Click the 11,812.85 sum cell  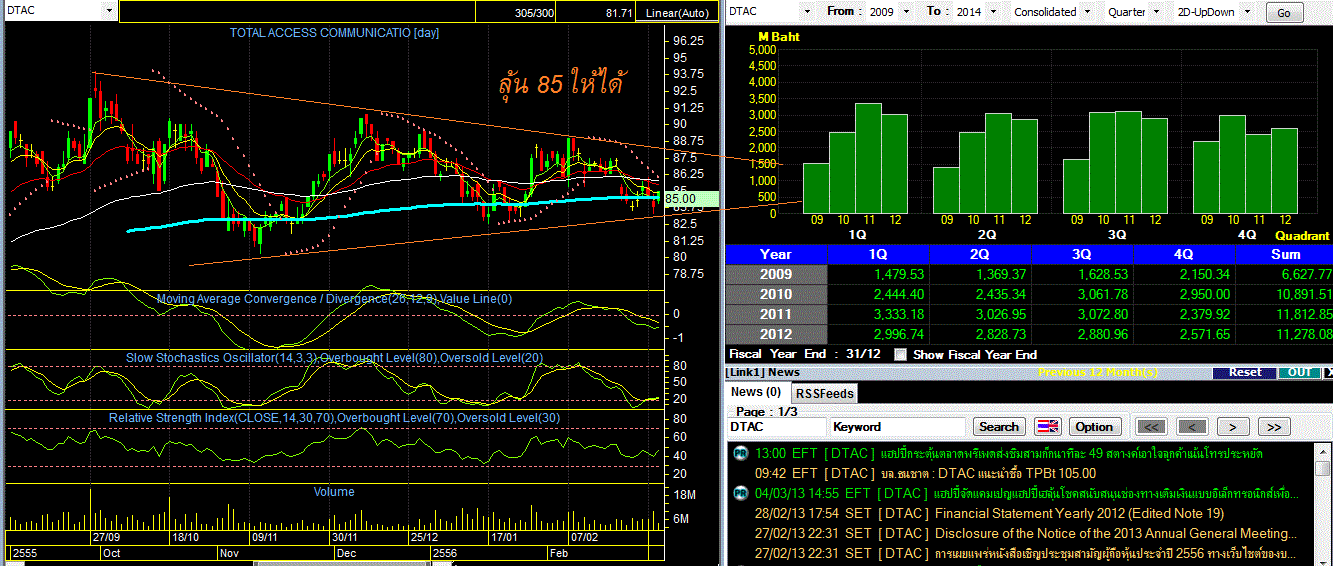point(1285,314)
